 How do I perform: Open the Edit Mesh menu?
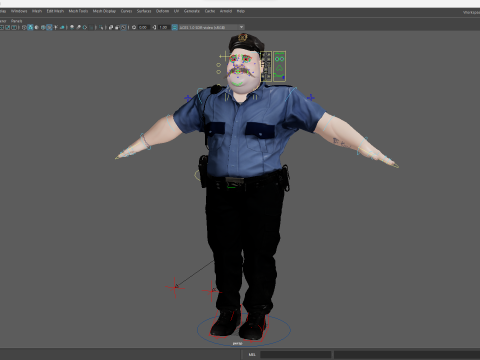(x=55, y=11)
